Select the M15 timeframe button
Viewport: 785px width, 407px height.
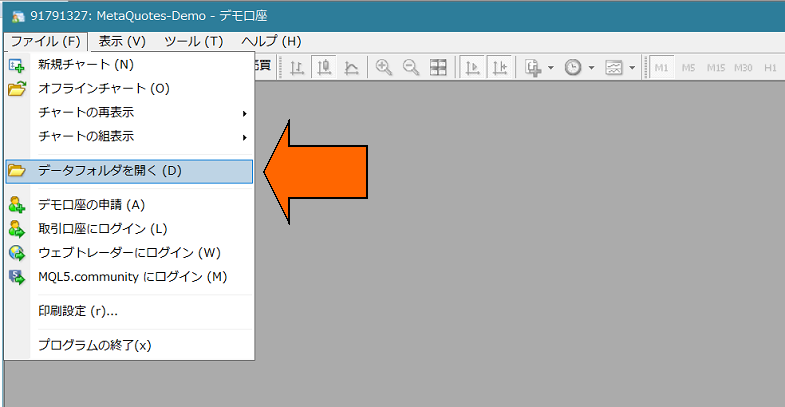point(716,67)
